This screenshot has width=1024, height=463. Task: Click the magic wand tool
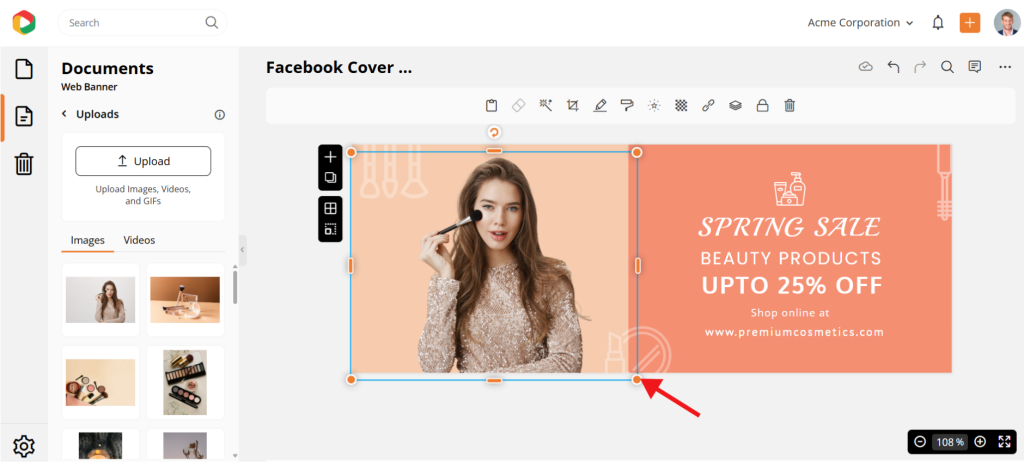[x=546, y=105]
